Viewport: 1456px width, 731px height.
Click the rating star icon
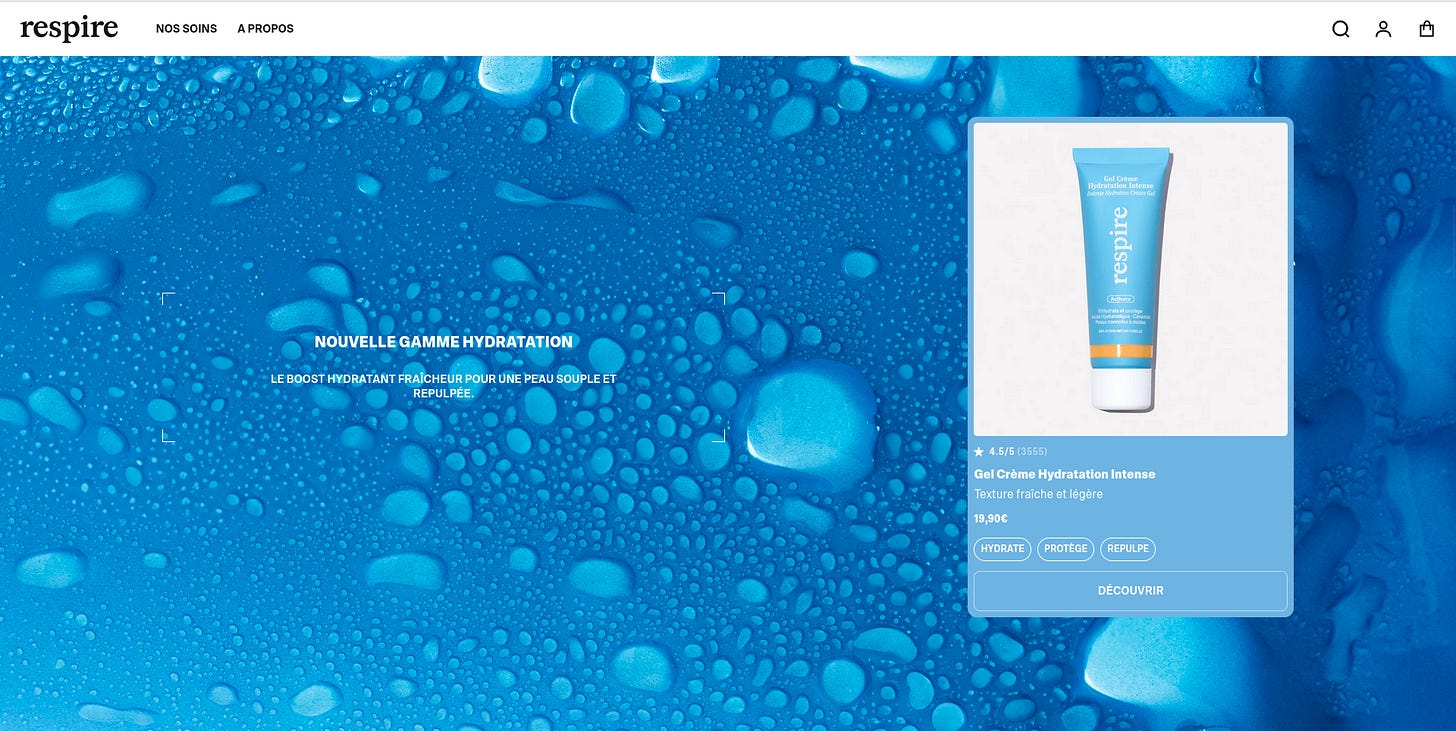[x=979, y=452]
